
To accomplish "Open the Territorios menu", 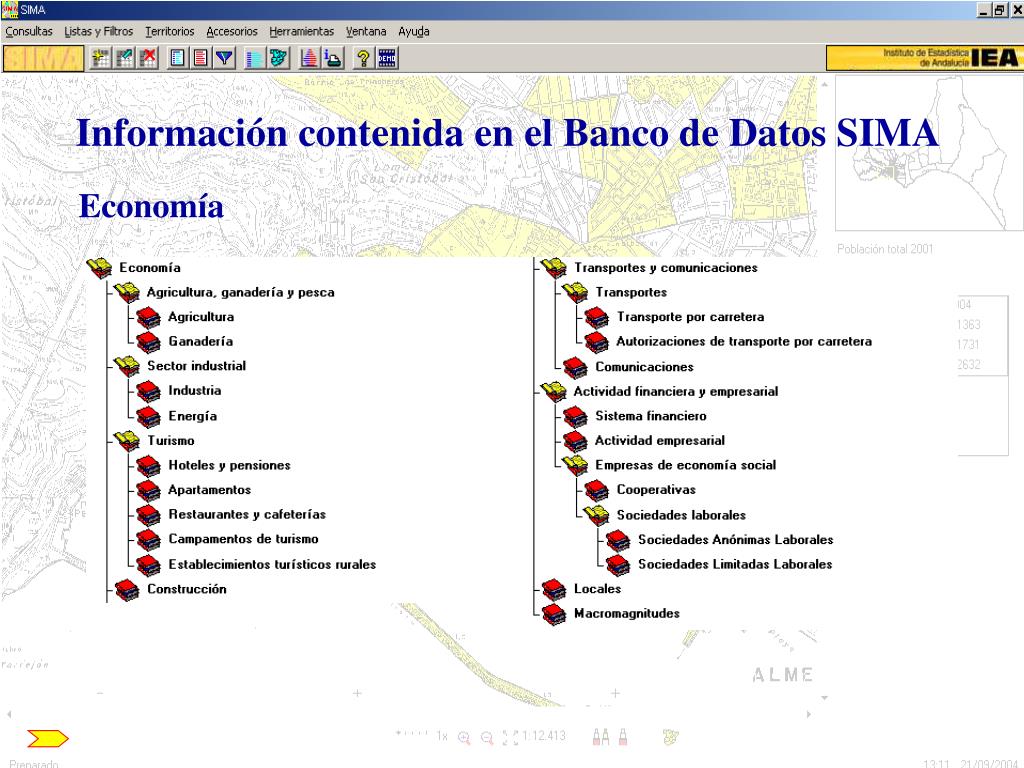I will 170,31.
